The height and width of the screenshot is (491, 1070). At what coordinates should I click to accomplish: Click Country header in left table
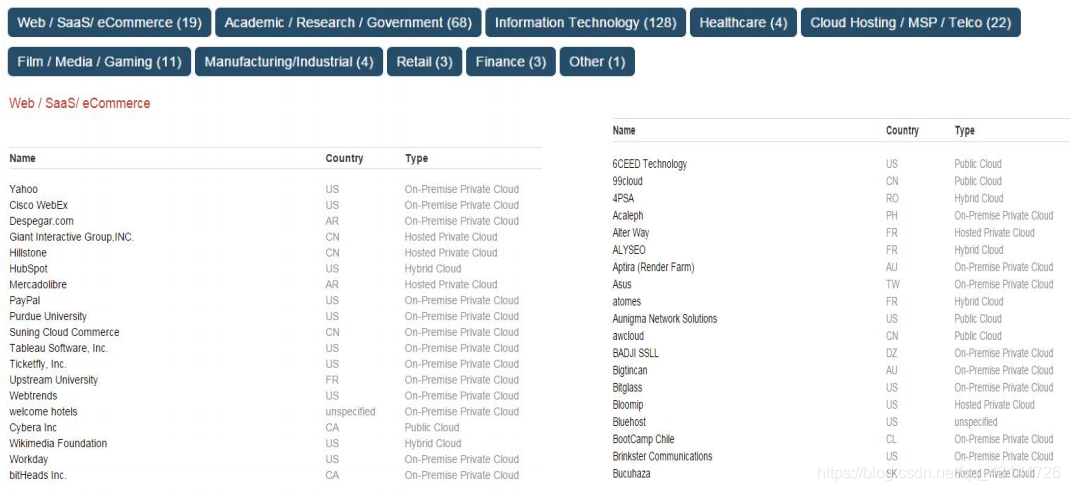tap(344, 158)
